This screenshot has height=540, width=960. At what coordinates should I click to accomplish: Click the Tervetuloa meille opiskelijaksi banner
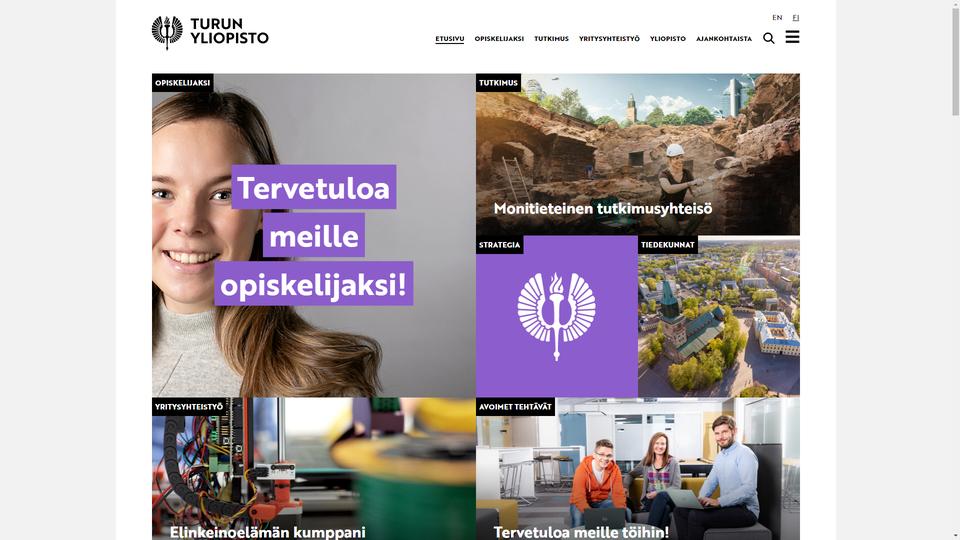pos(313,235)
